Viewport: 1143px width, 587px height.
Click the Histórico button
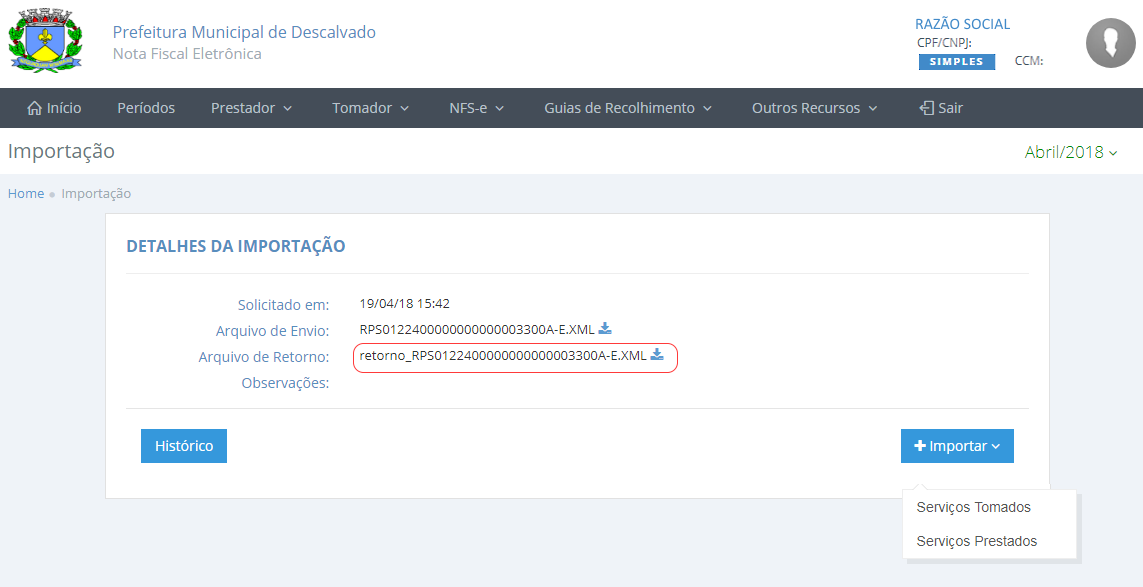[x=184, y=446]
